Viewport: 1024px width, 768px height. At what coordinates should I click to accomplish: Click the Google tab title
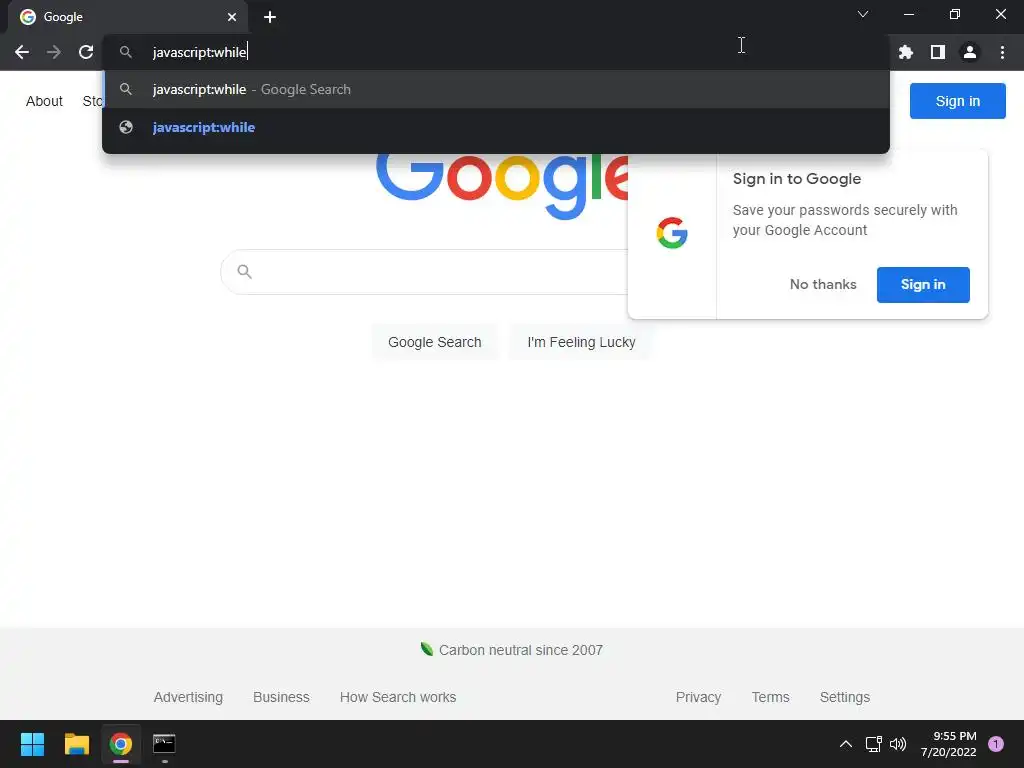click(63, 17)
